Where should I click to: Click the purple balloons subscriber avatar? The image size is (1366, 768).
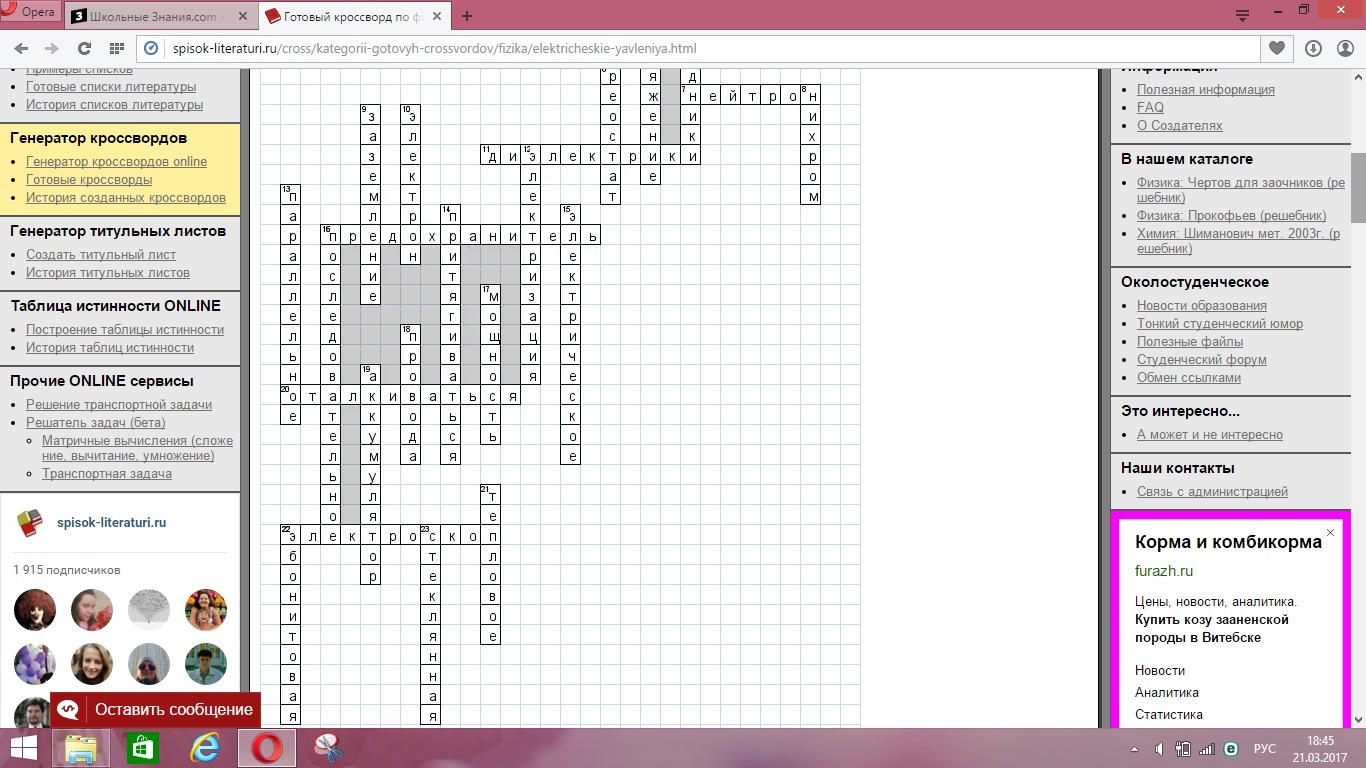[35, 664]
